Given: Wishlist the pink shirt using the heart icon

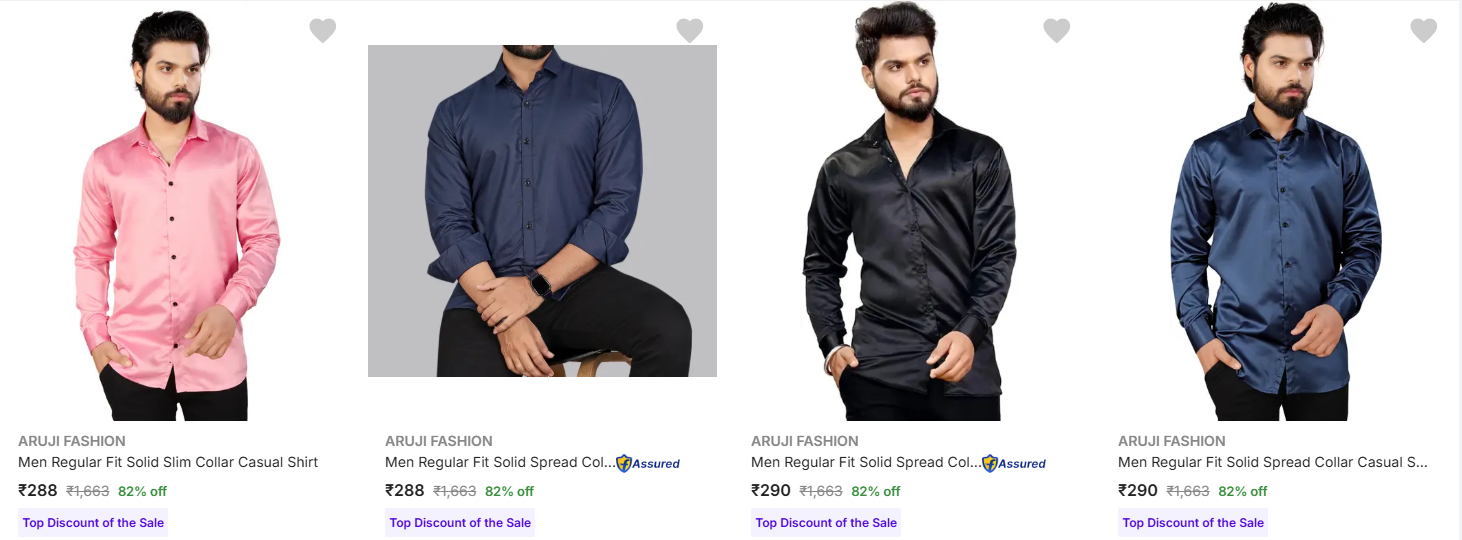Looking at the screenshot, I should point(322,31).
